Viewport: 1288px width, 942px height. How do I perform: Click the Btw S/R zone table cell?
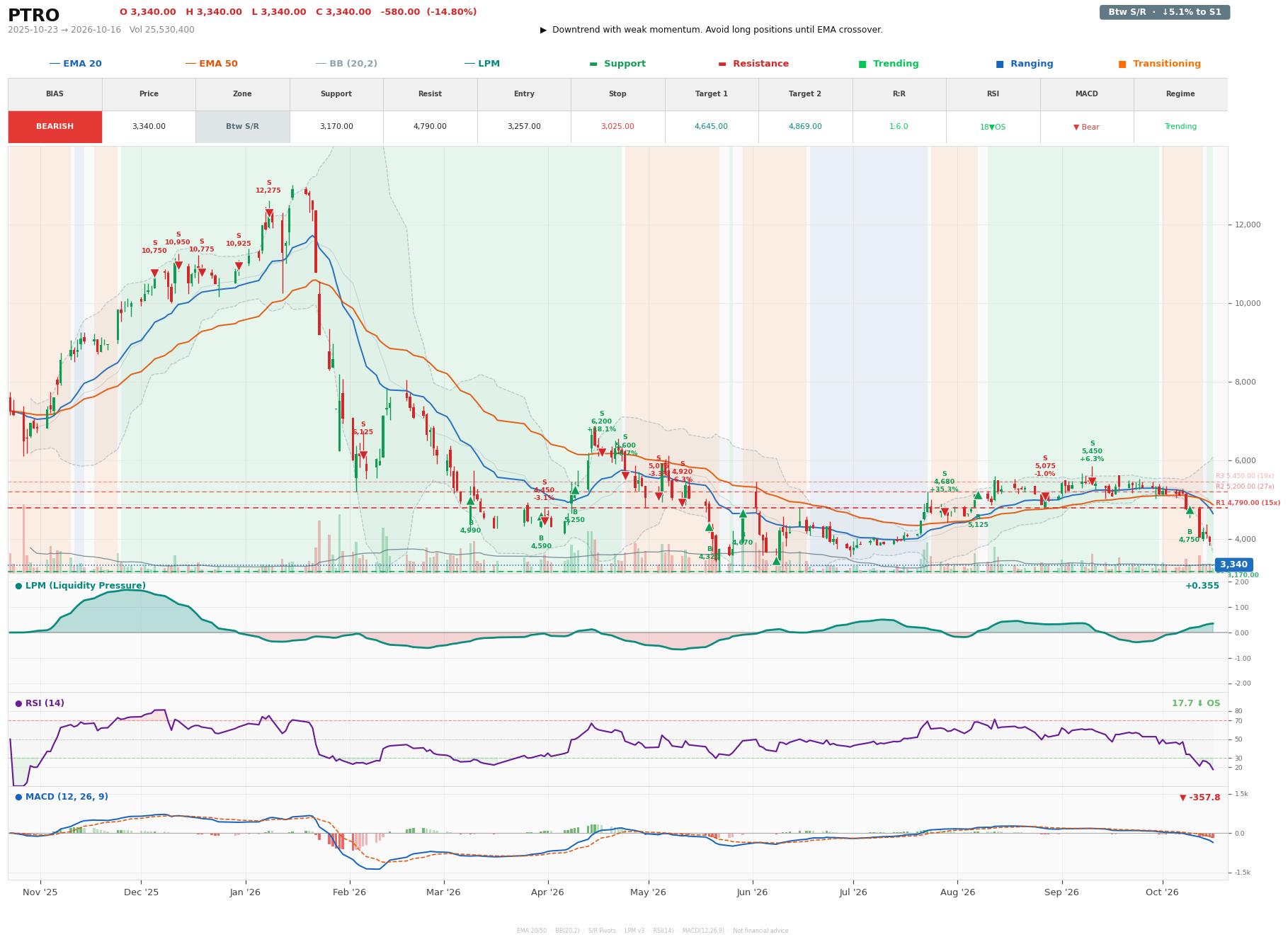(x=243, y=127)
